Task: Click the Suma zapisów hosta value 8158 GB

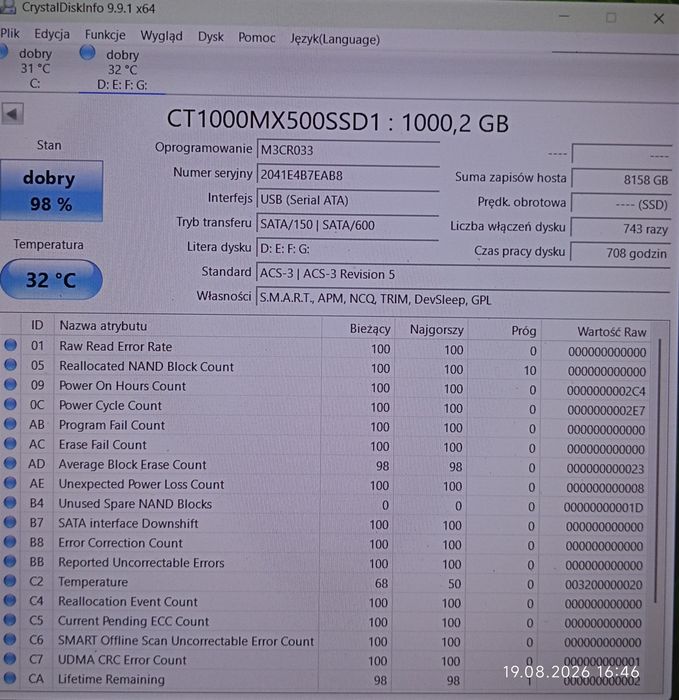Action: pyautogui.click(x=621, y=179)
